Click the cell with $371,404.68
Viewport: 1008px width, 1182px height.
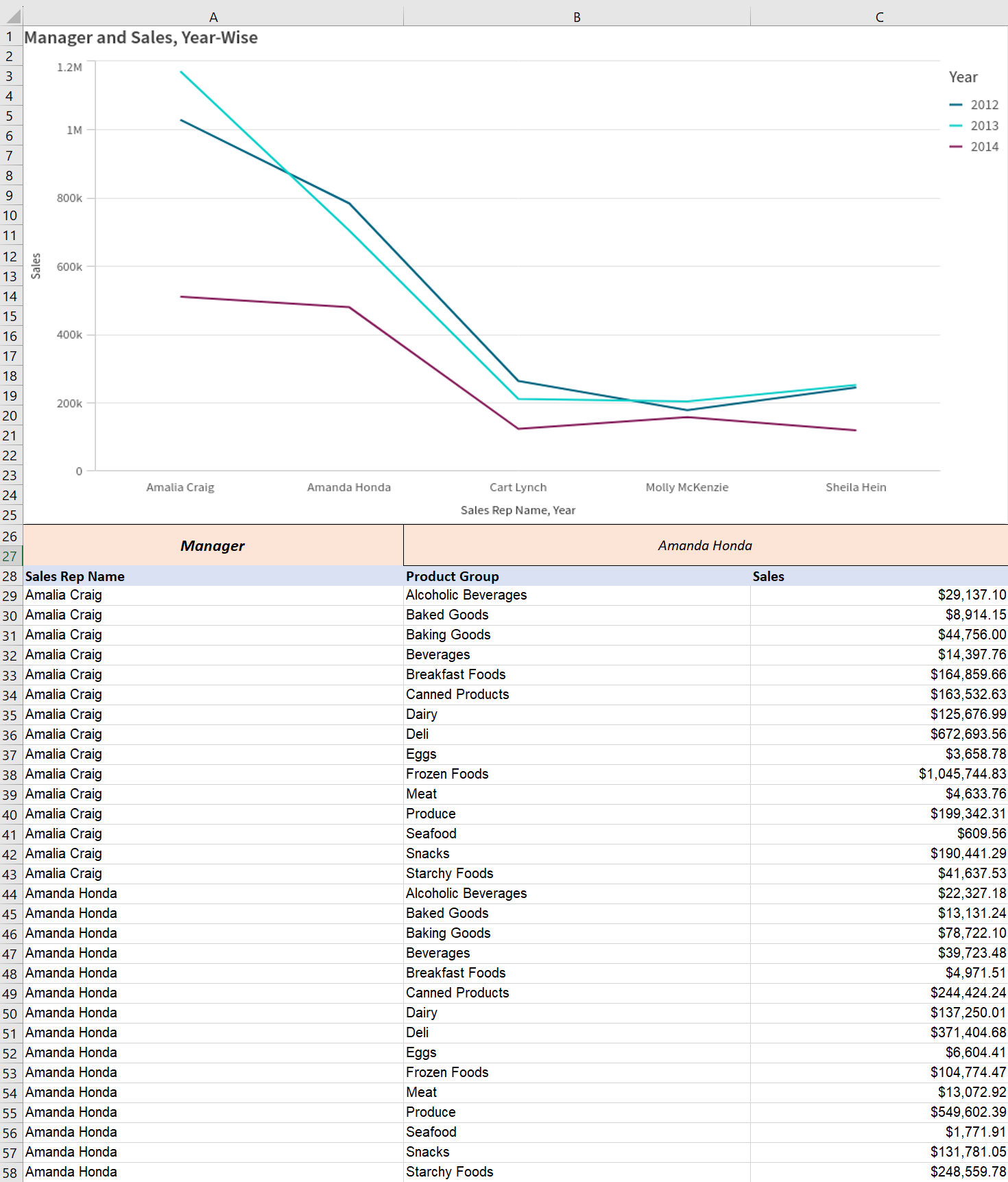(879, 1032)
